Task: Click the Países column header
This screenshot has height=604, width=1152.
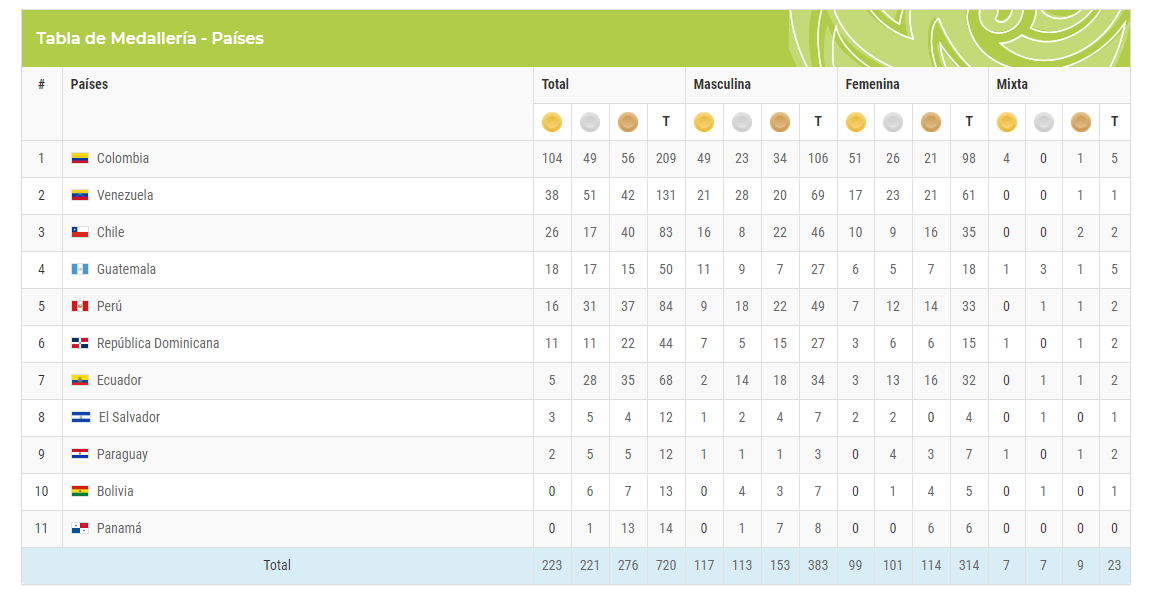Action: tap(89, 85)
